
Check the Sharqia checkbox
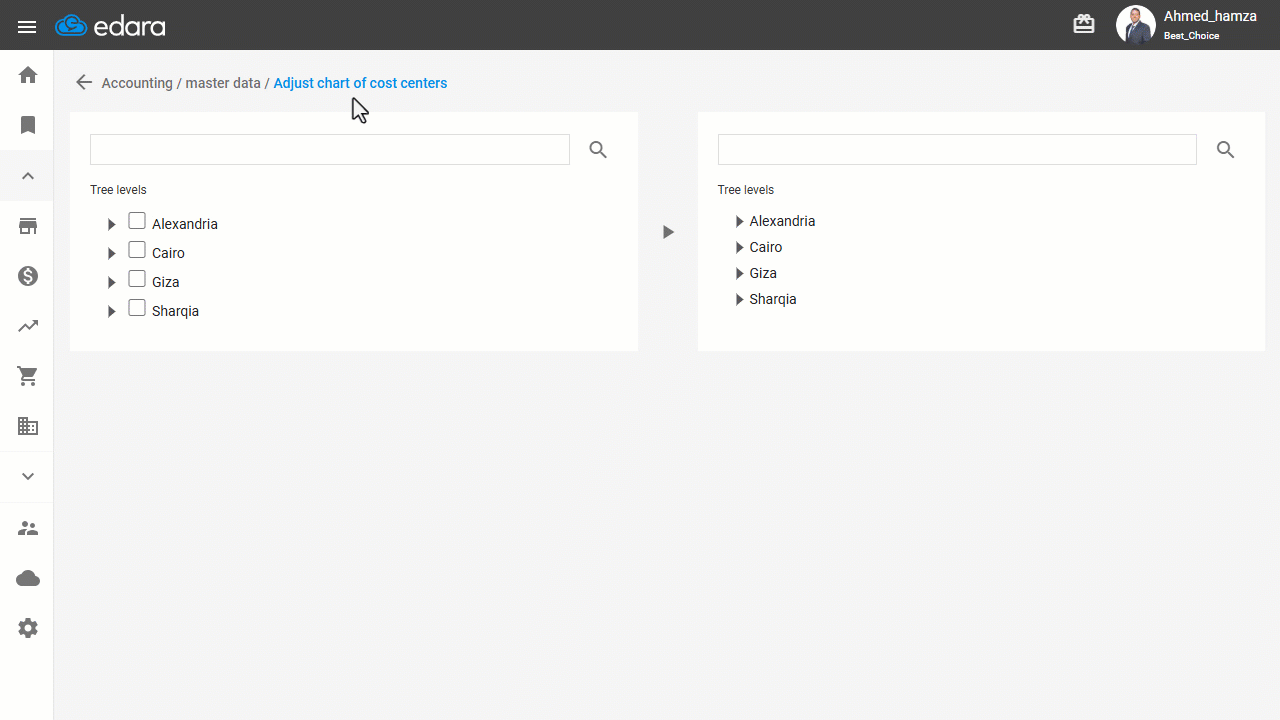pos(137,308)
